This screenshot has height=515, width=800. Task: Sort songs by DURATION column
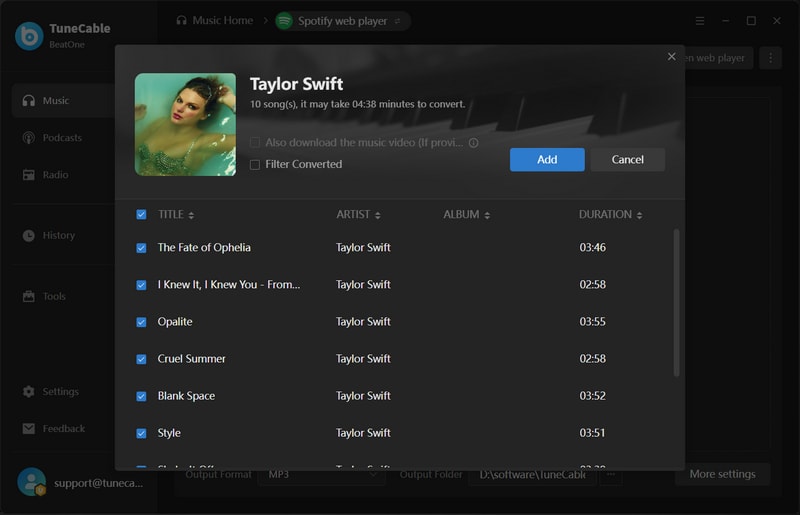(x=610, y=214)
